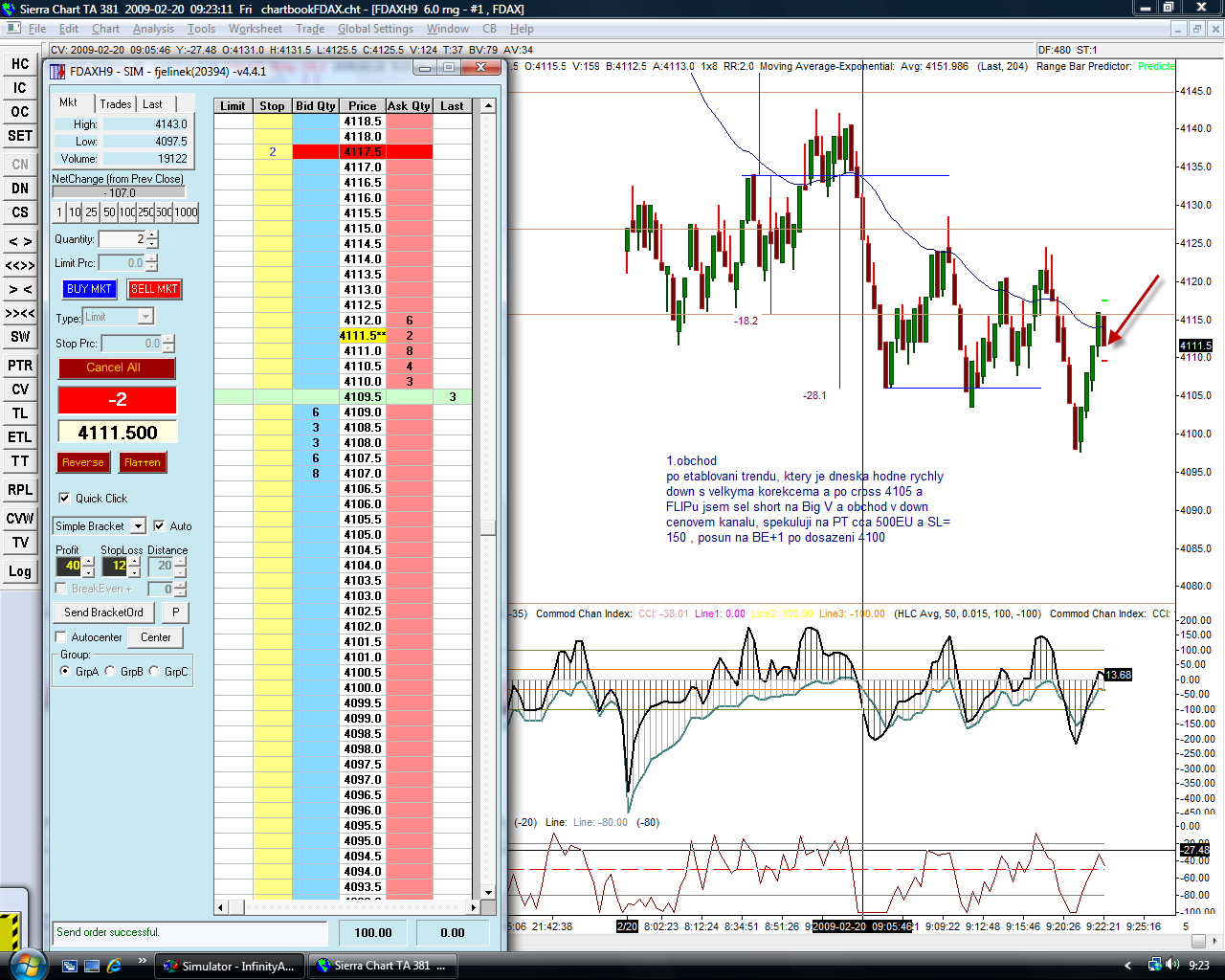This screenshot has height=980, width=1225.
Task: Open the Log toolbar button
Action: pyautogui.click(x=20, y=571)
